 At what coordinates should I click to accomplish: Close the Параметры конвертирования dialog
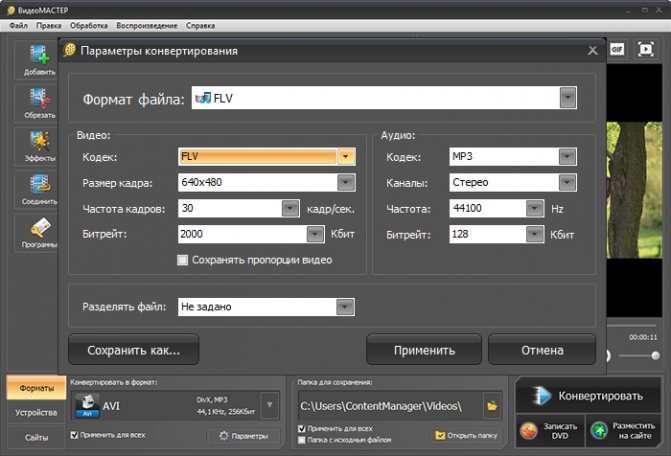(592, 50)
